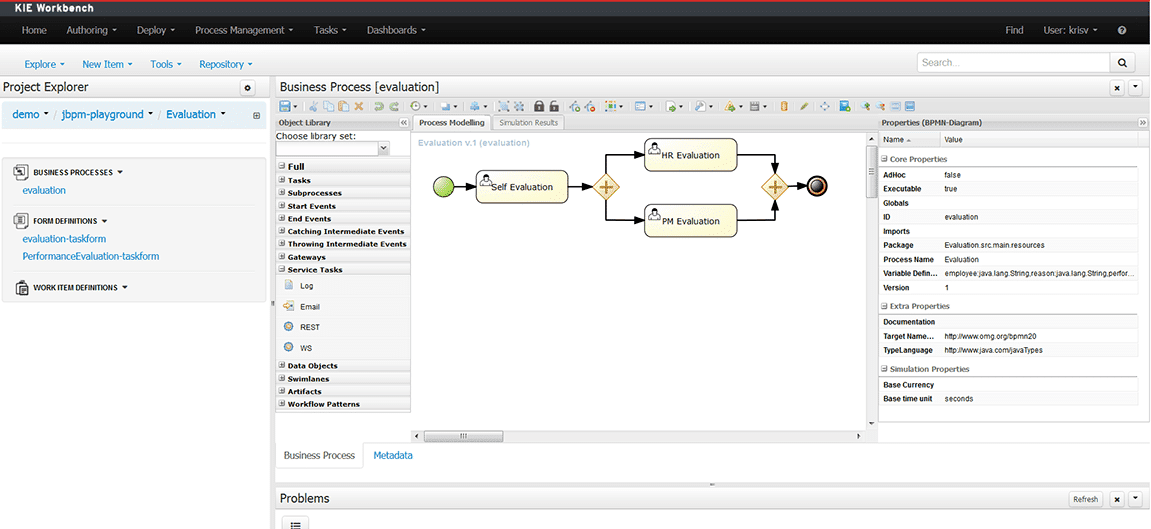
Task: Click the green start event circle
Action: [443, 187]
